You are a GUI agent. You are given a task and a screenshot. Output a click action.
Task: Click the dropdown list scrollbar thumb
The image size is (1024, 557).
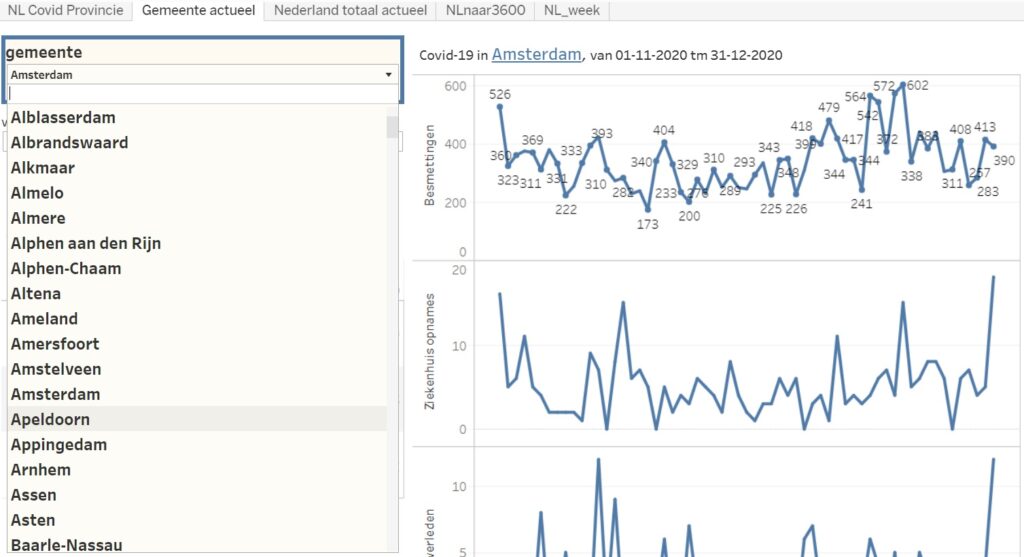click(392, 127)
